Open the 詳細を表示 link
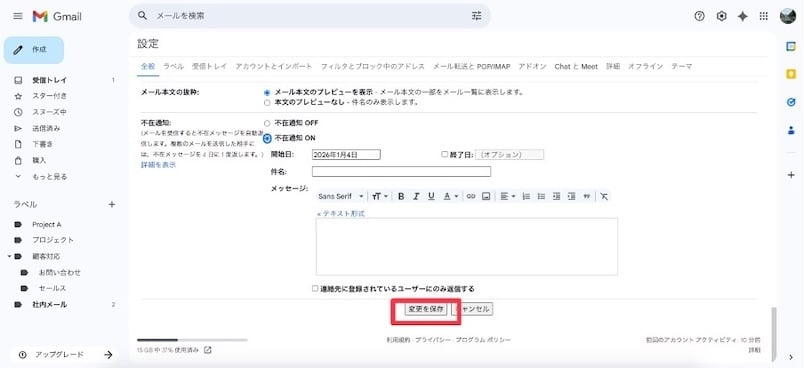Screen dimensions: 804x368 [158, 165]
